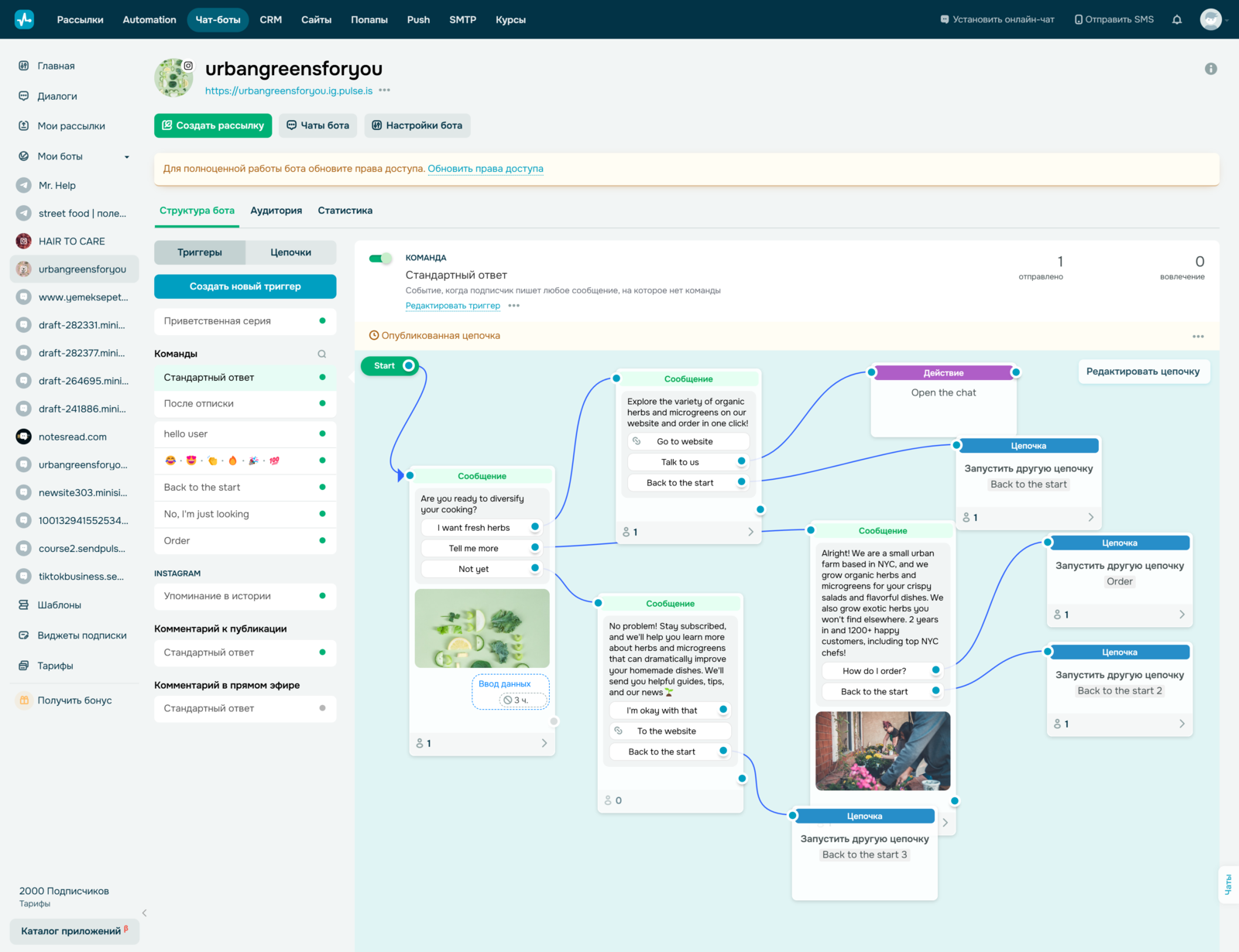The image size is (1239, 952).
Task: Open Шаблоны in the sidebar
Action: pyautogui.click(x=60, y=605)
